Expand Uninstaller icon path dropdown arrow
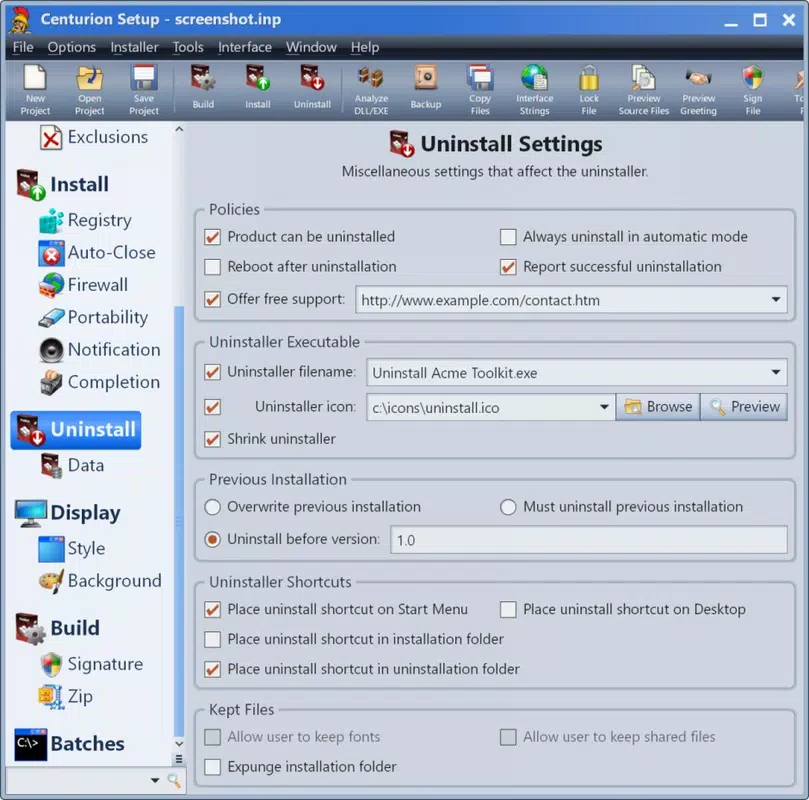 604,407
